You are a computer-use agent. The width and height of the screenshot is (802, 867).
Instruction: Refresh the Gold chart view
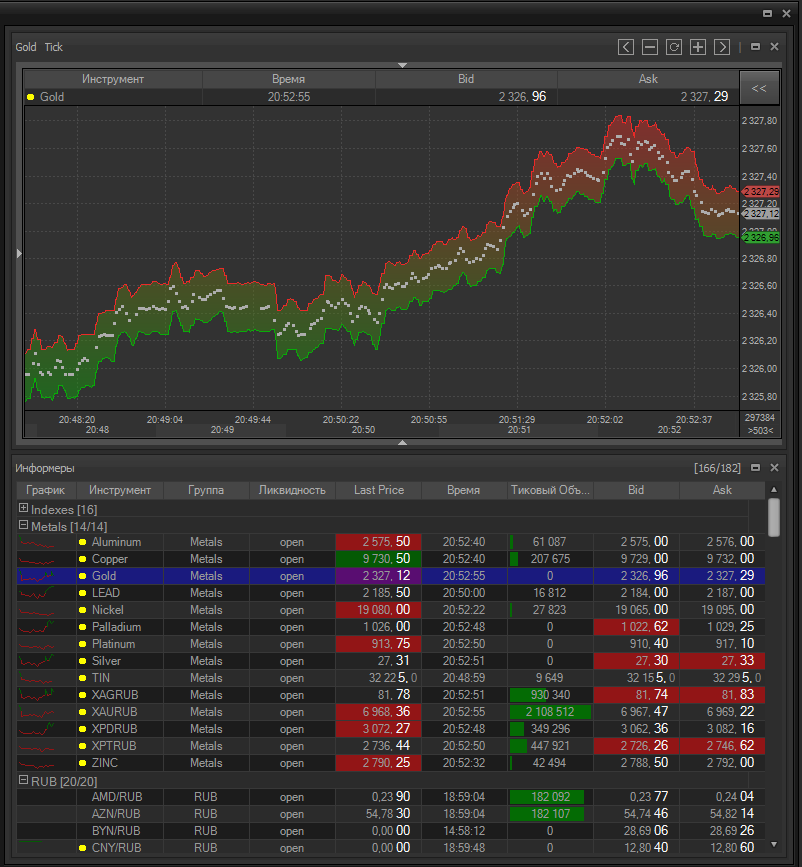click(674, 47)
